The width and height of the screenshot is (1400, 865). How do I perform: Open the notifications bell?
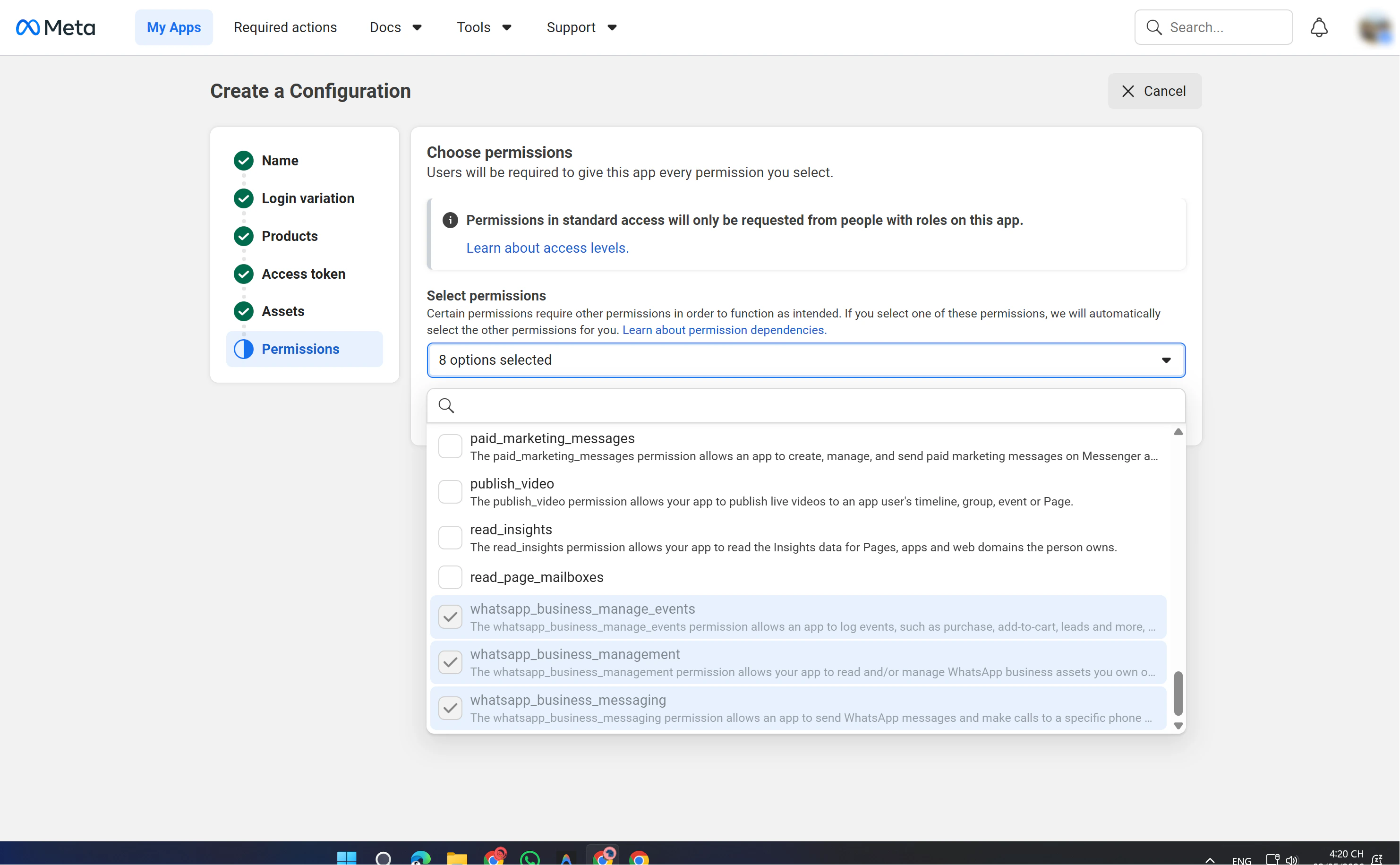[1319, 27]
